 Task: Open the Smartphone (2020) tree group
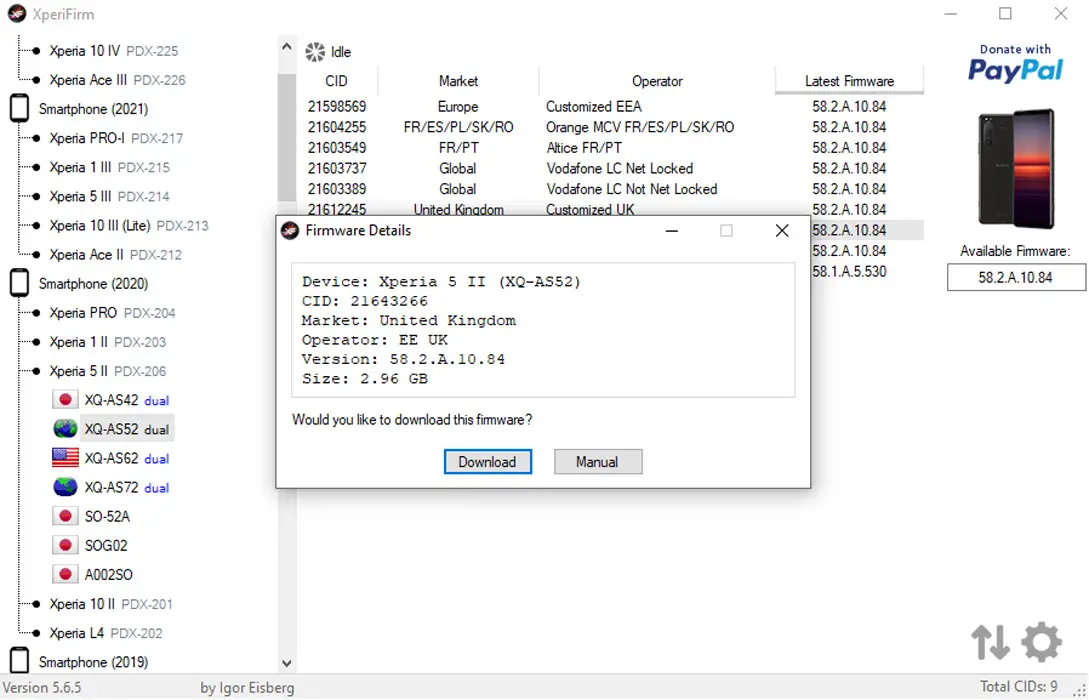coord(93,284)
